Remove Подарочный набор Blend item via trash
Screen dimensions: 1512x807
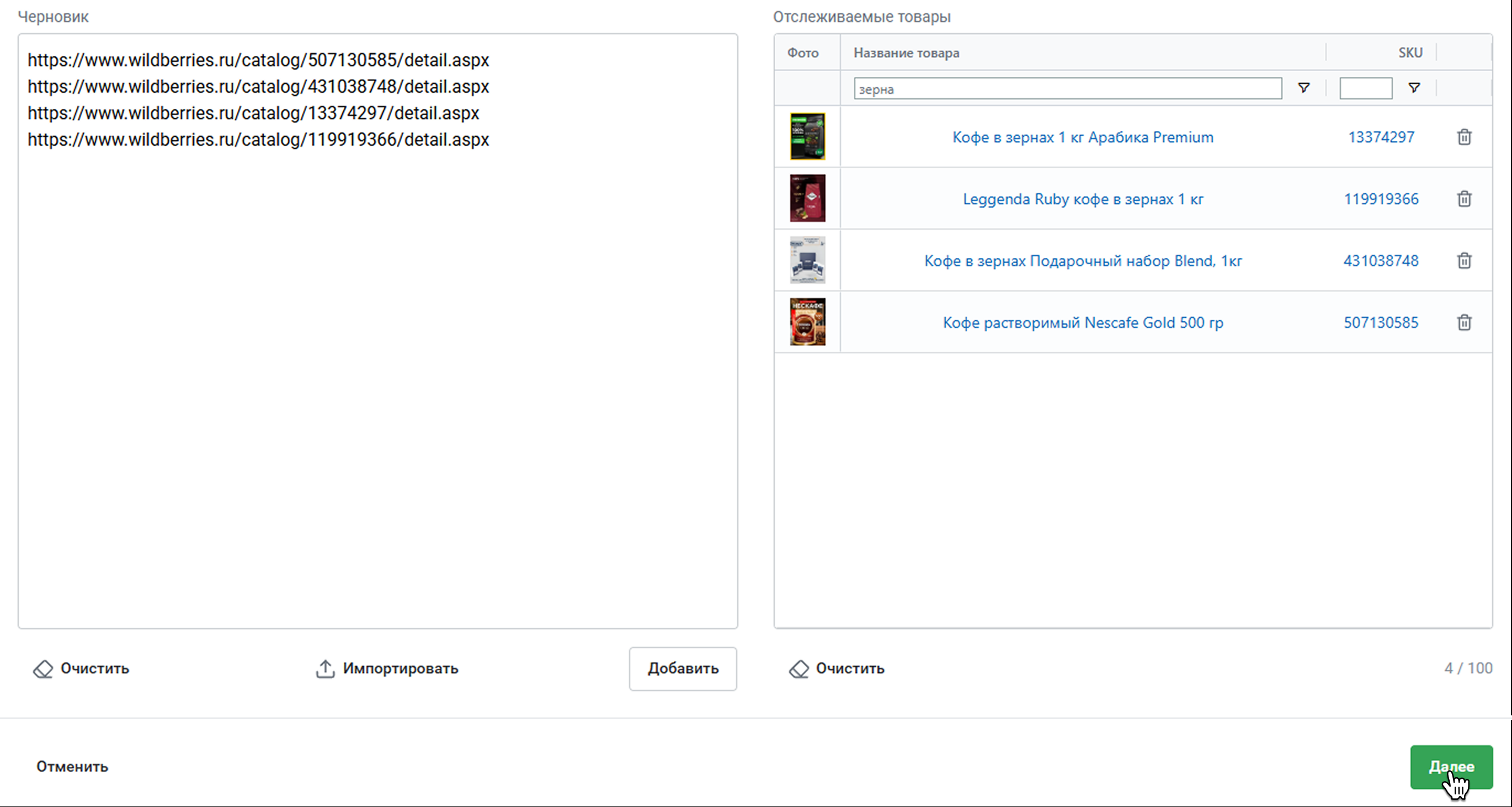1464,260
